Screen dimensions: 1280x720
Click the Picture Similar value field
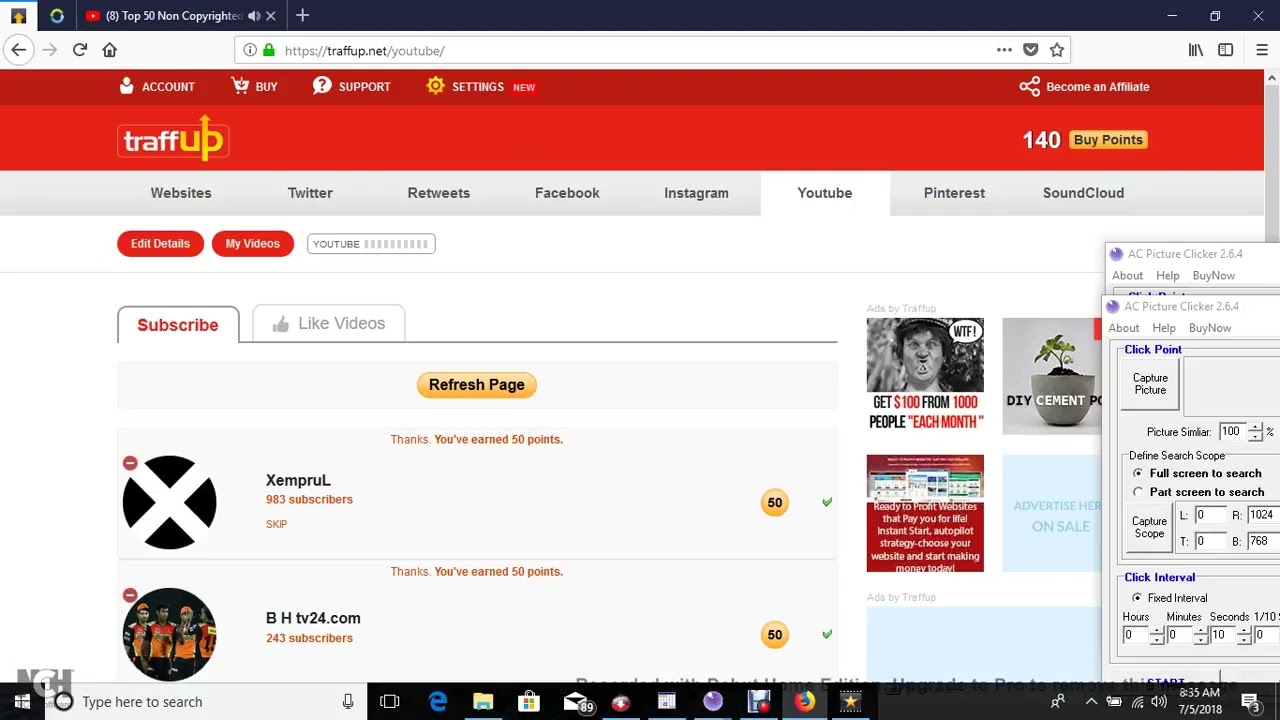point(1232,432)
